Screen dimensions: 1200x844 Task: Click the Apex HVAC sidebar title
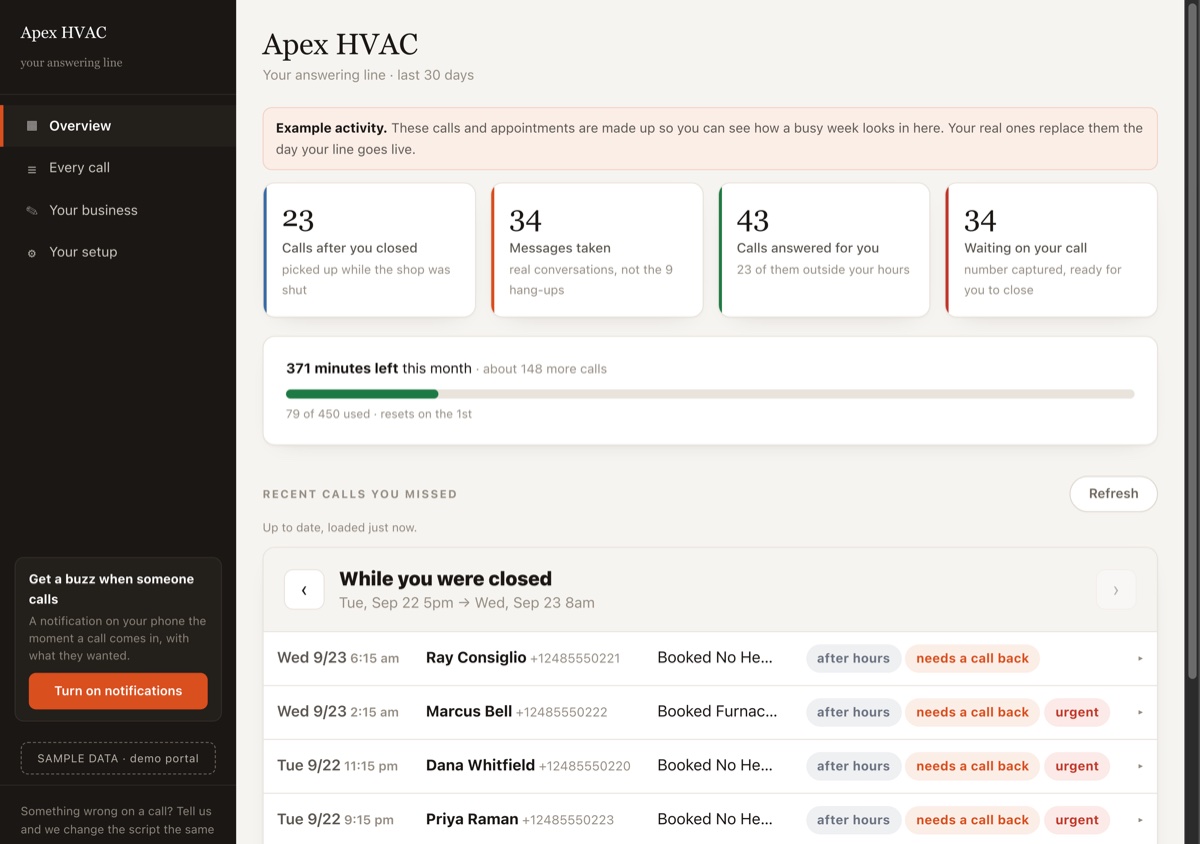coord(63,33)
